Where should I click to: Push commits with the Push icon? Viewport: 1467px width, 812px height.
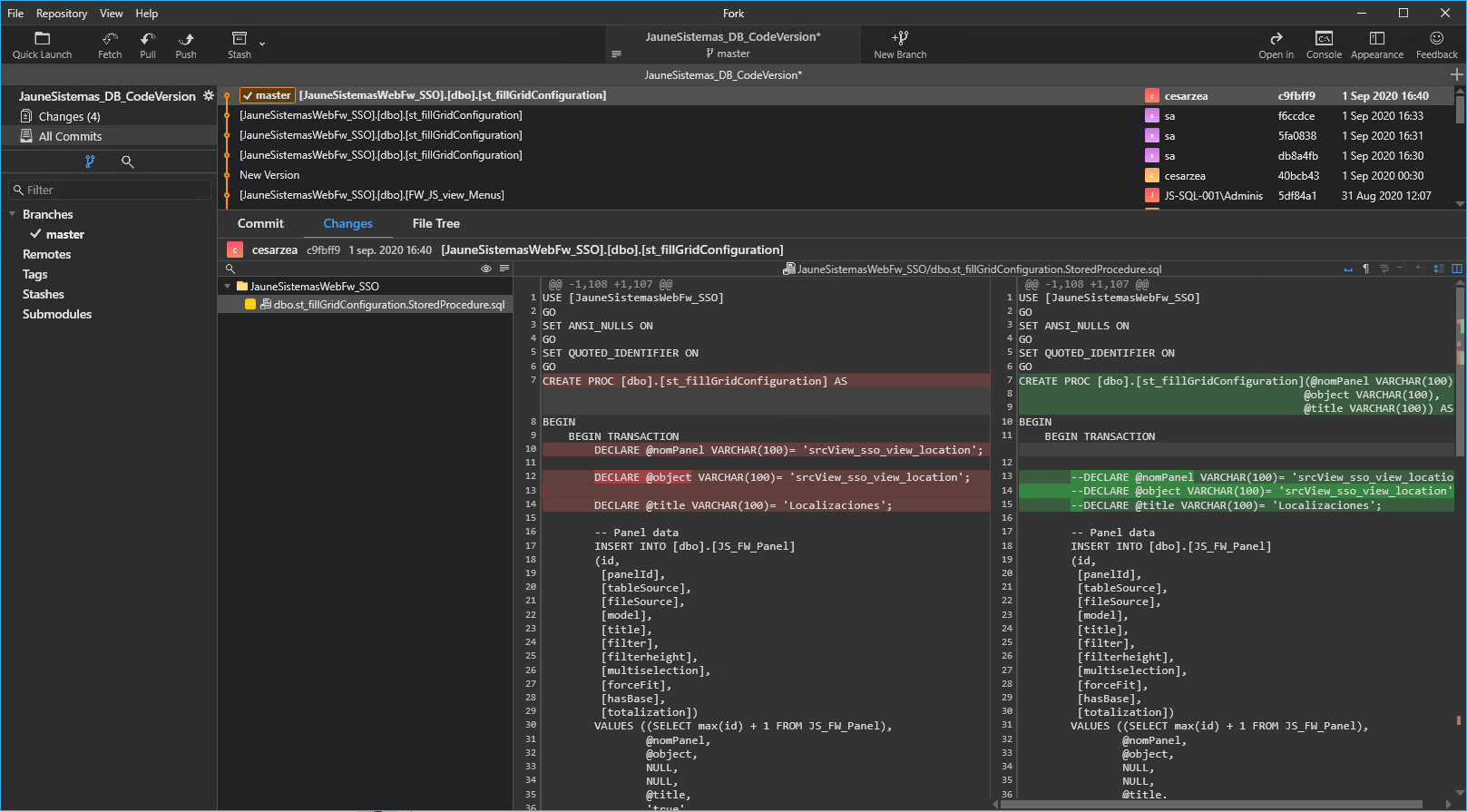click(x=186, y=45)
